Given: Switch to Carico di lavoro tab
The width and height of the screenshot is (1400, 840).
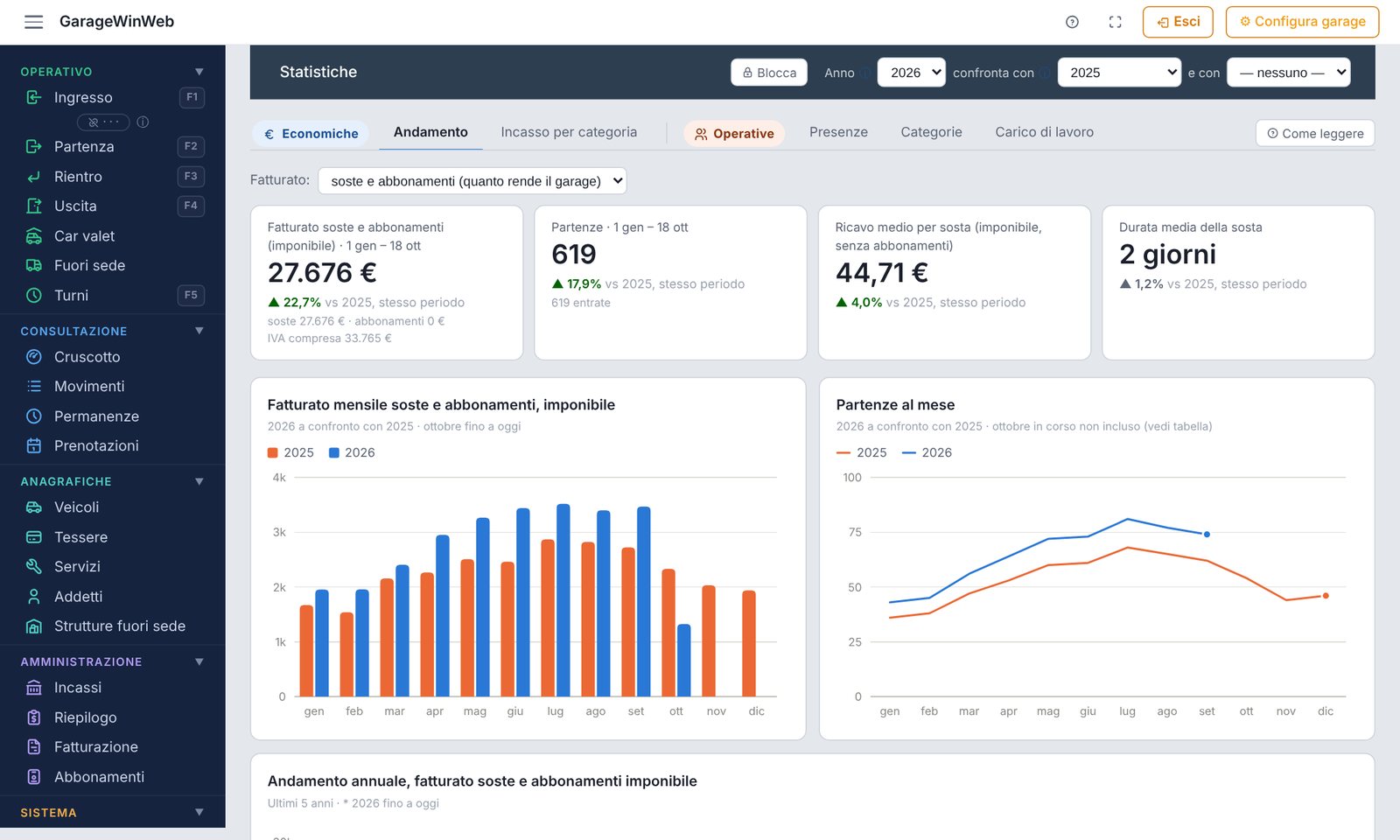Looking at the screenshot, I should point(1044,132).
